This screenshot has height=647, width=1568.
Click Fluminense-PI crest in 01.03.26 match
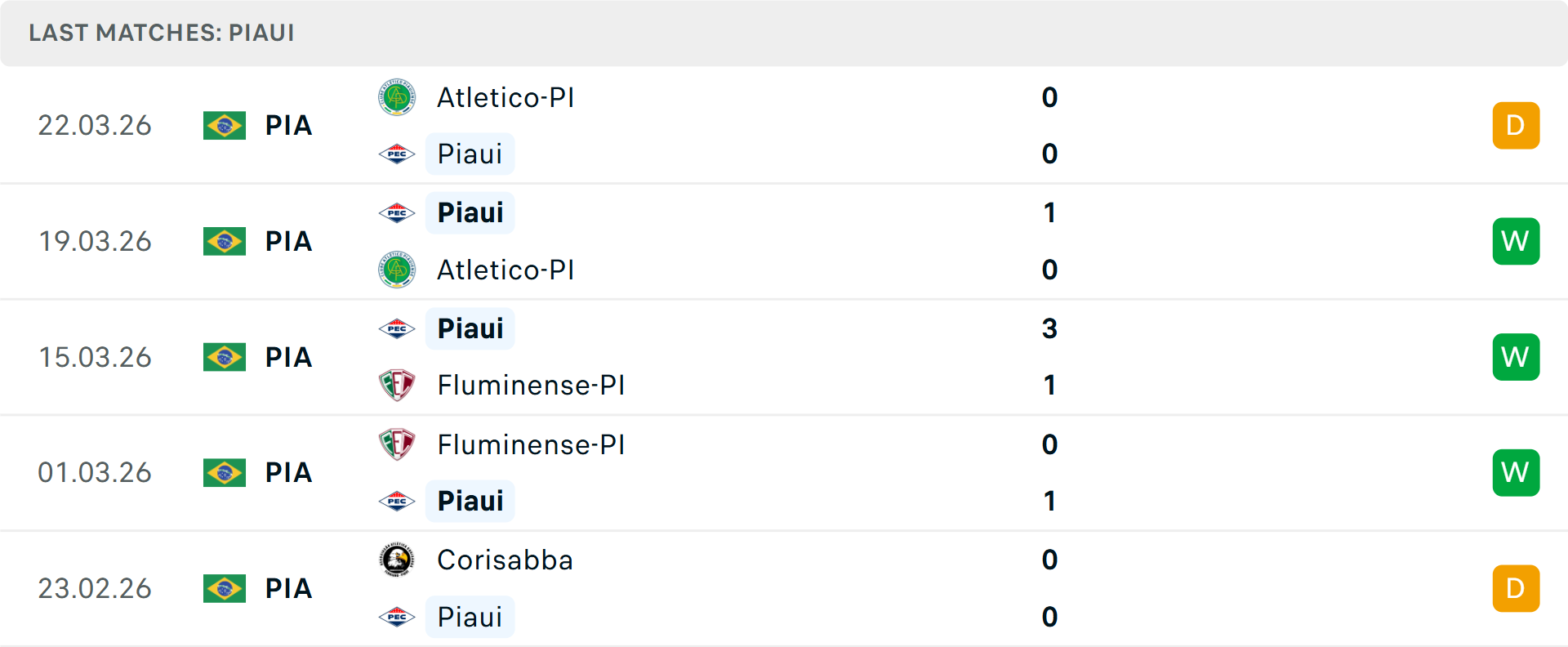[397, 444]
